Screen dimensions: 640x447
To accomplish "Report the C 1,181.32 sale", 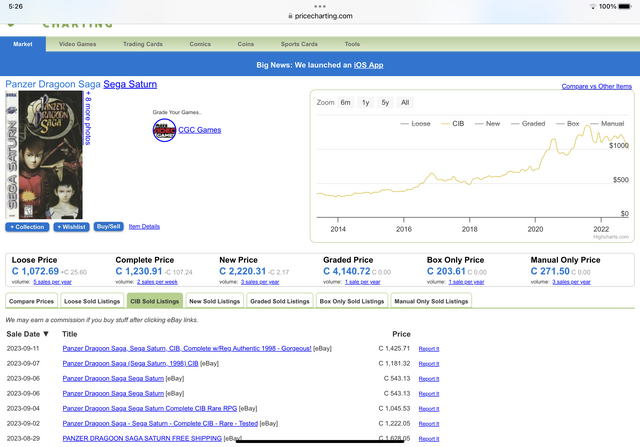I will pos(429,364).
